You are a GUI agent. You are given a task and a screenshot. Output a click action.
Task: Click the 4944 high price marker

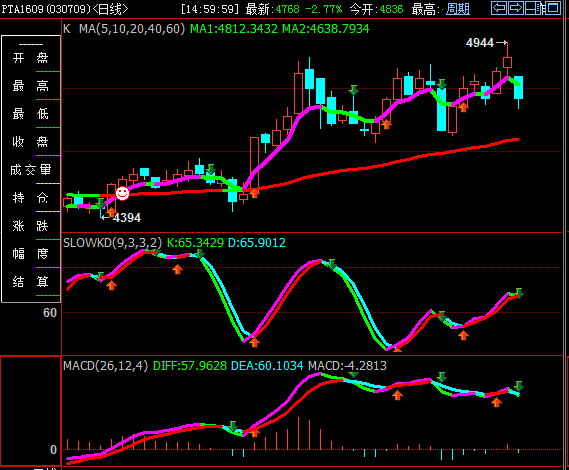coord(480,43)
